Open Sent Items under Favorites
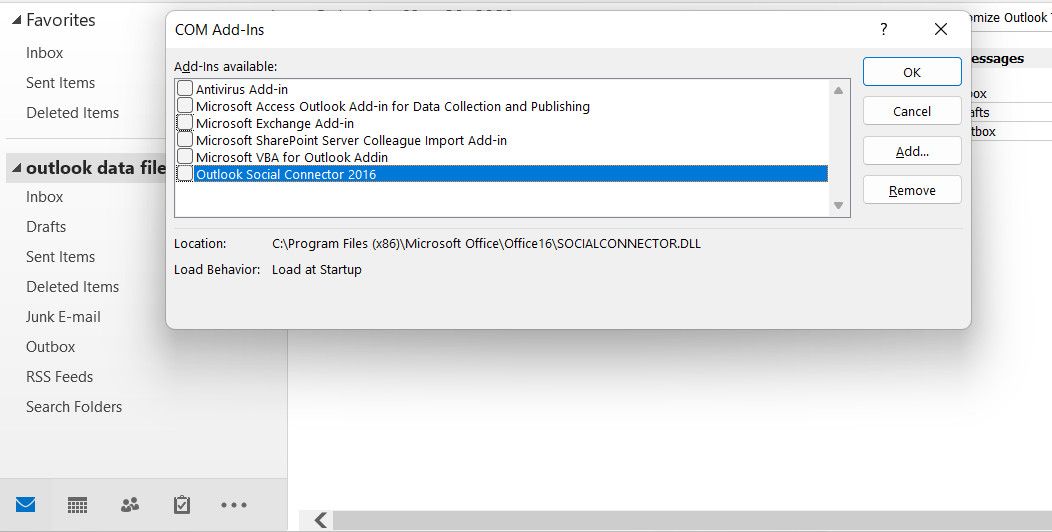The image size is (1052, 532). [60, 83]
